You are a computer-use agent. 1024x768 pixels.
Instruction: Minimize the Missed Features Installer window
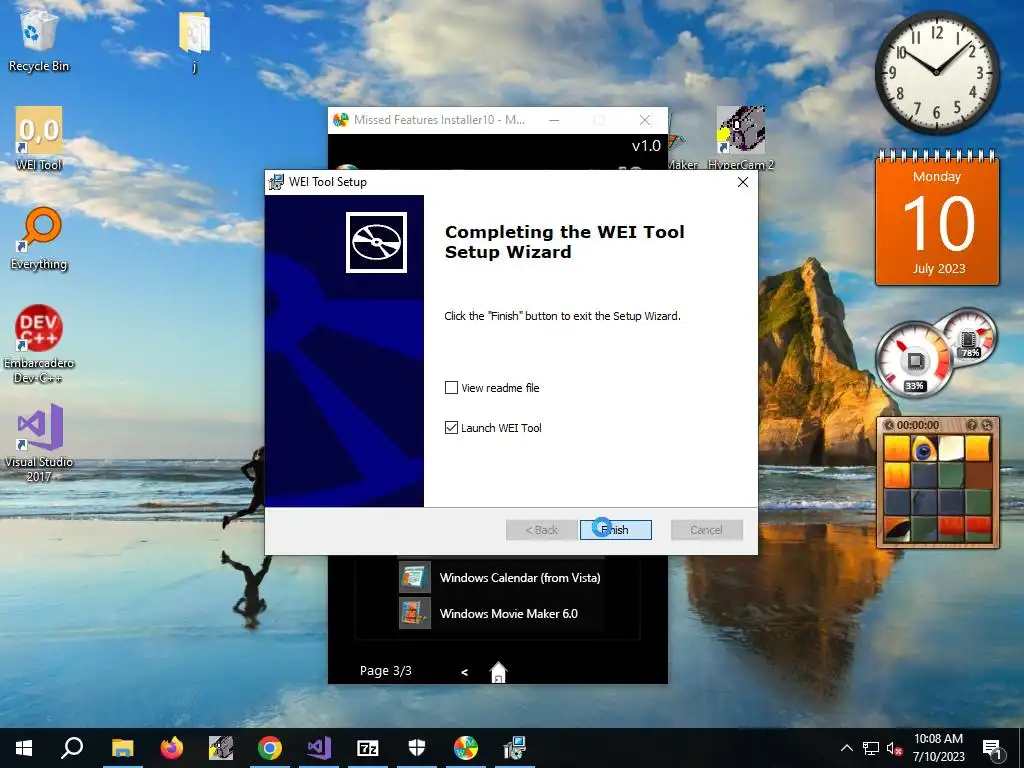(554, 120)
